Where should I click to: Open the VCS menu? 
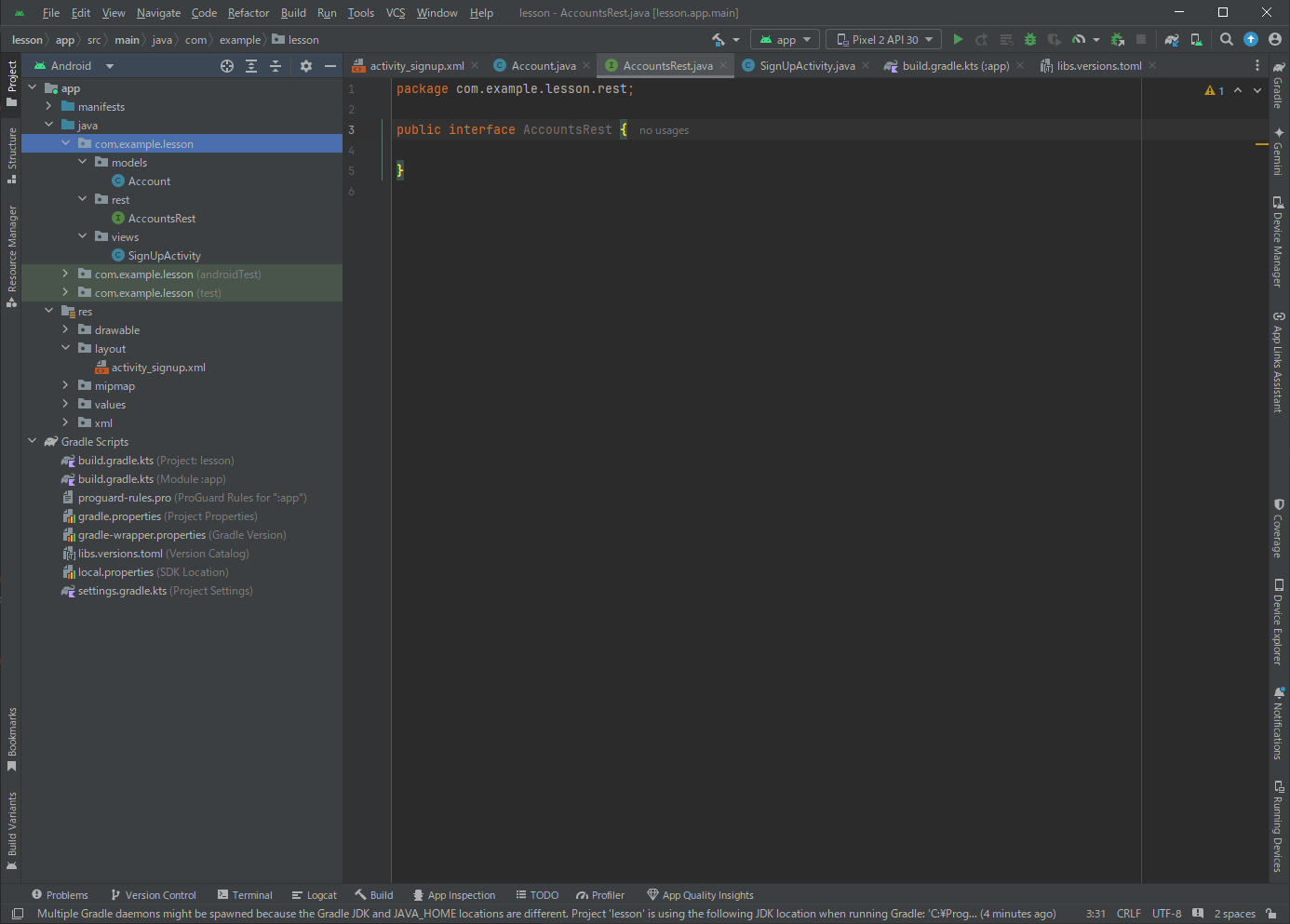click(396, 13)
